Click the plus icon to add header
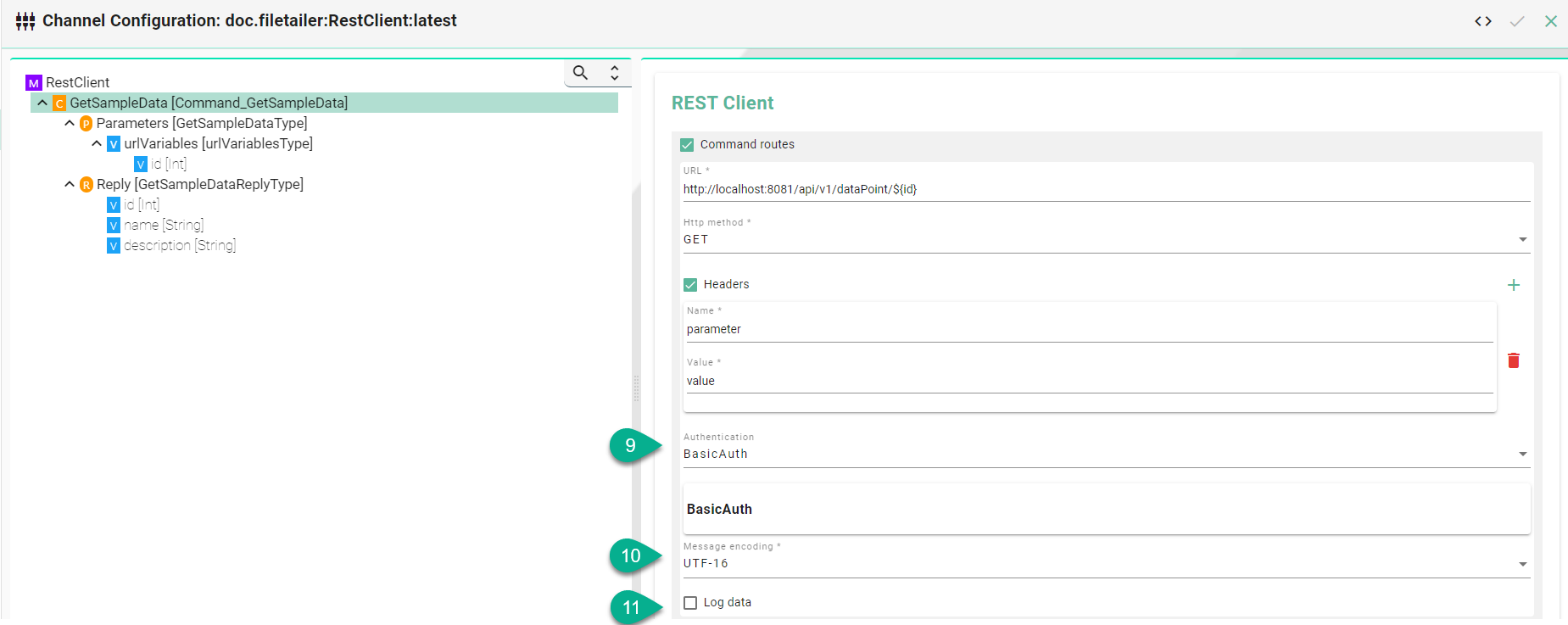1568x625 pixels. point(1513,285)
